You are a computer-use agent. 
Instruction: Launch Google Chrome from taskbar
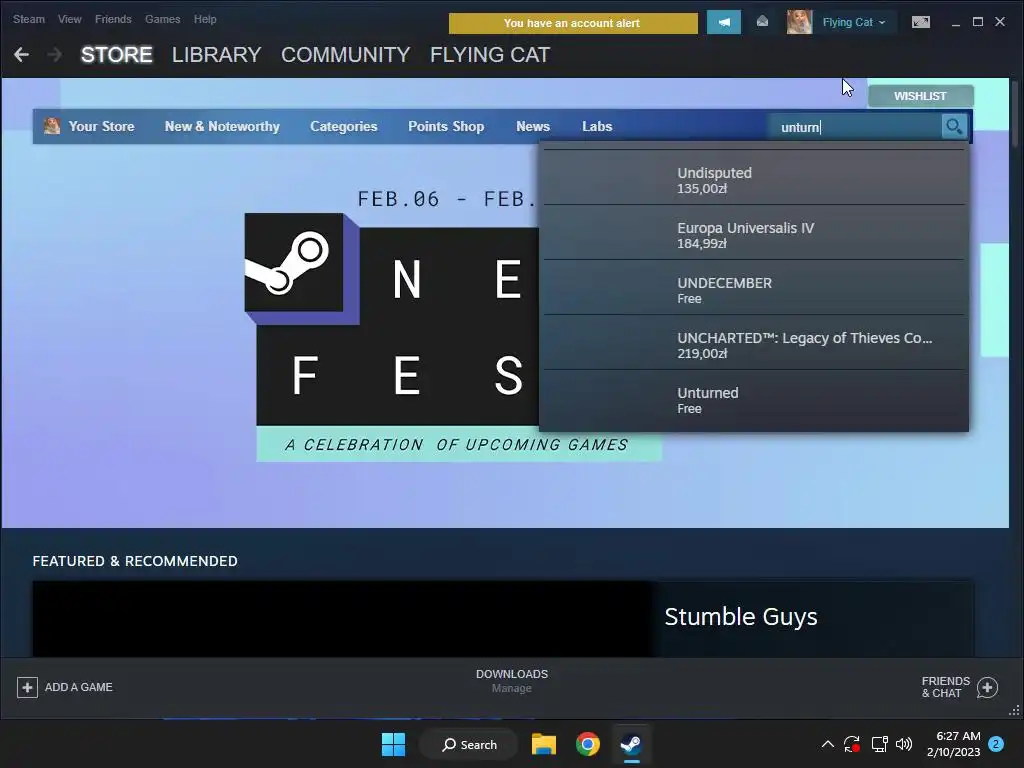588,744
